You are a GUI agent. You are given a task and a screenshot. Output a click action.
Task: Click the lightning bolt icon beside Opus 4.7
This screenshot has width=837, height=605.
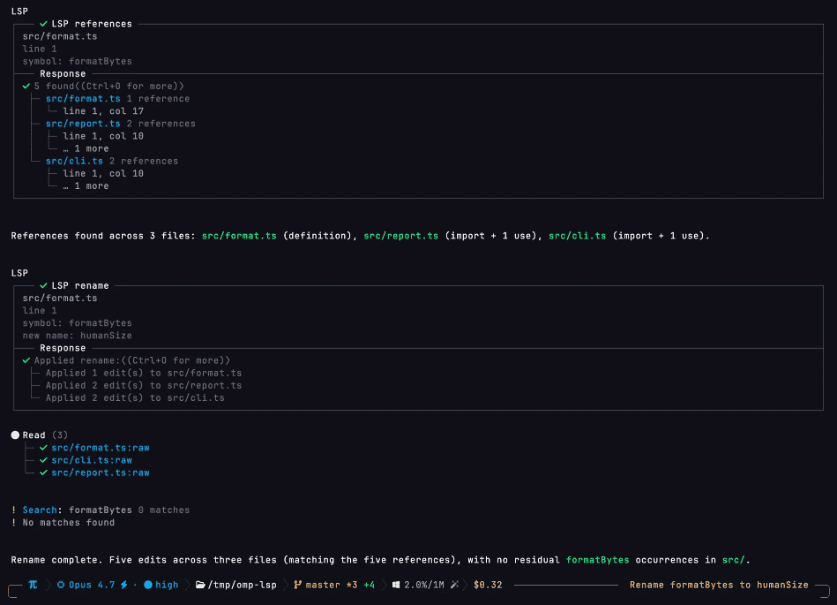(x=124, y=585)
